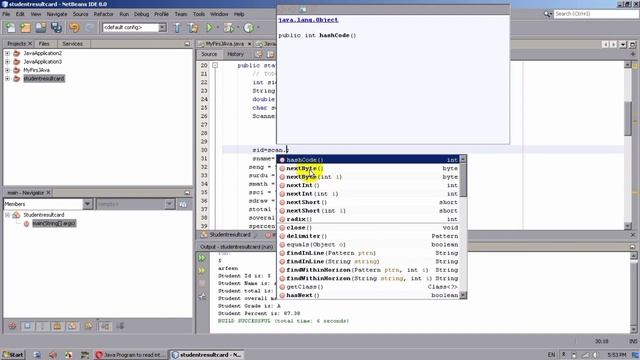Expand the JavaApplication3 project node
Screen dimensions: 640x360
pos(7,62)
